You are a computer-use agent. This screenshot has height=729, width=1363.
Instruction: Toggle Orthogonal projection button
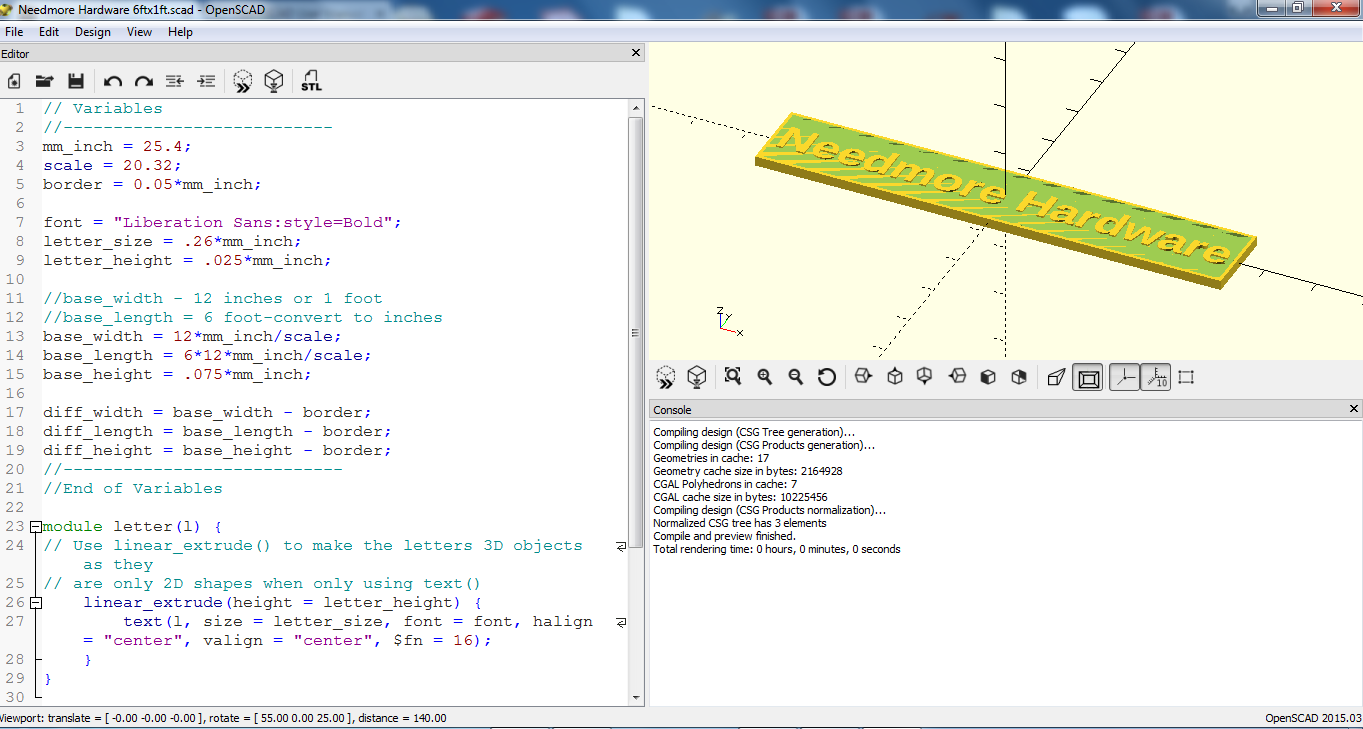1088,377
